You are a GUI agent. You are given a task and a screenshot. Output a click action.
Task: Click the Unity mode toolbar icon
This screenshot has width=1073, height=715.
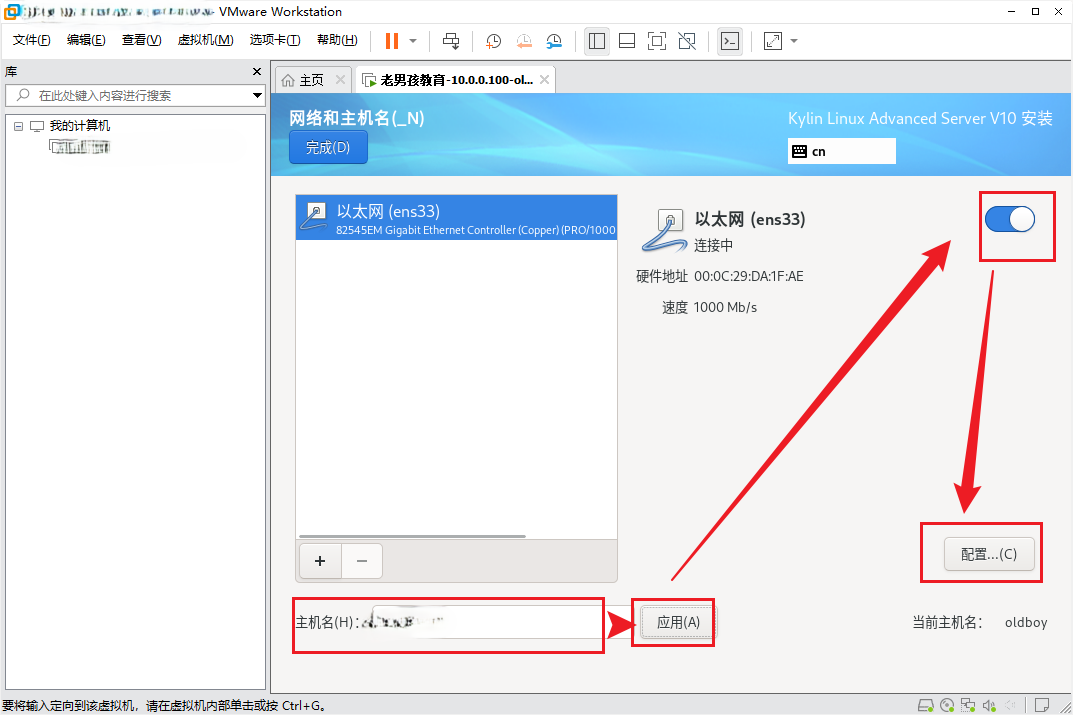coord(687,41)
